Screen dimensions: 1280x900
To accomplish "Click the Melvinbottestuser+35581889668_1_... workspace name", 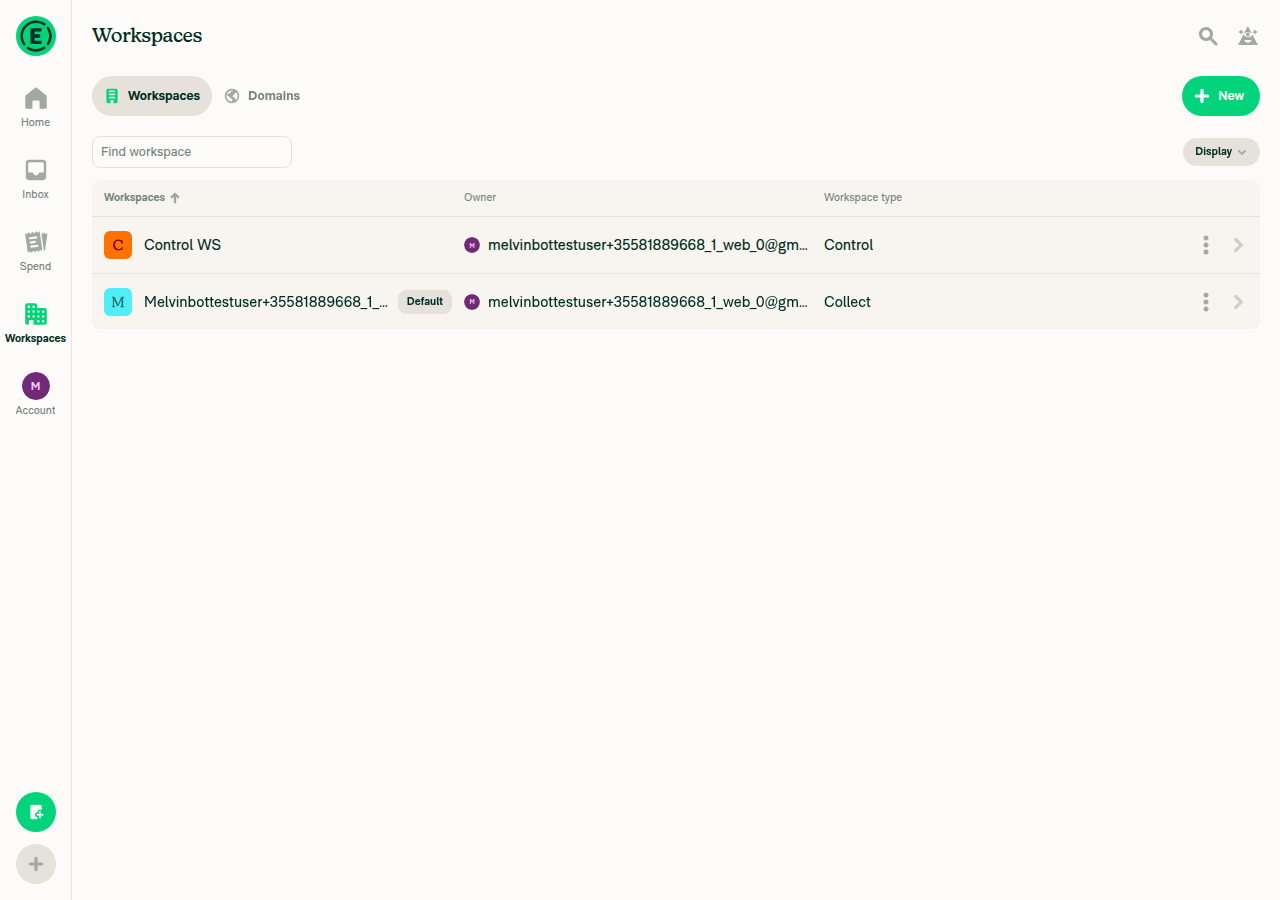I will 266,302.
